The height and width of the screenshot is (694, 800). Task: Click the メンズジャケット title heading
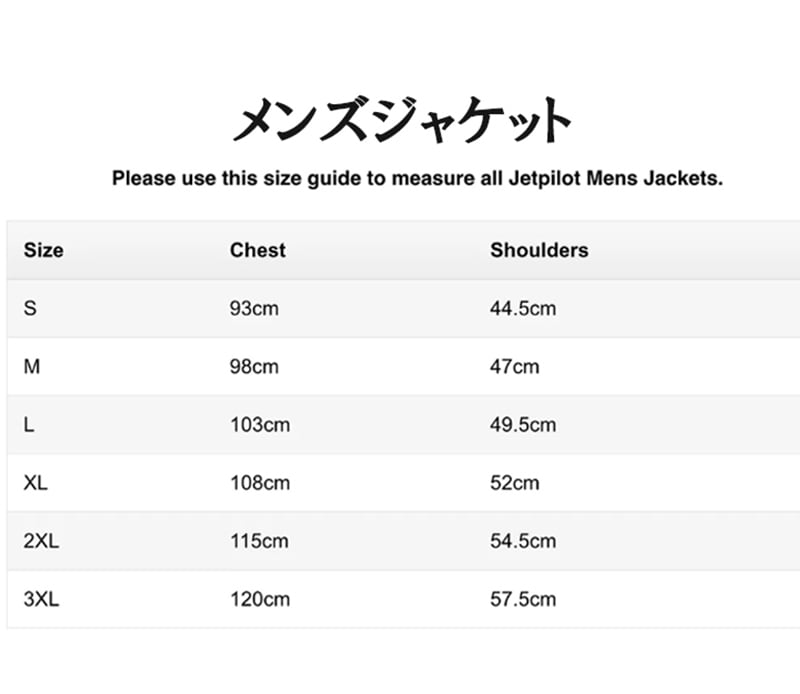[402, 122]
